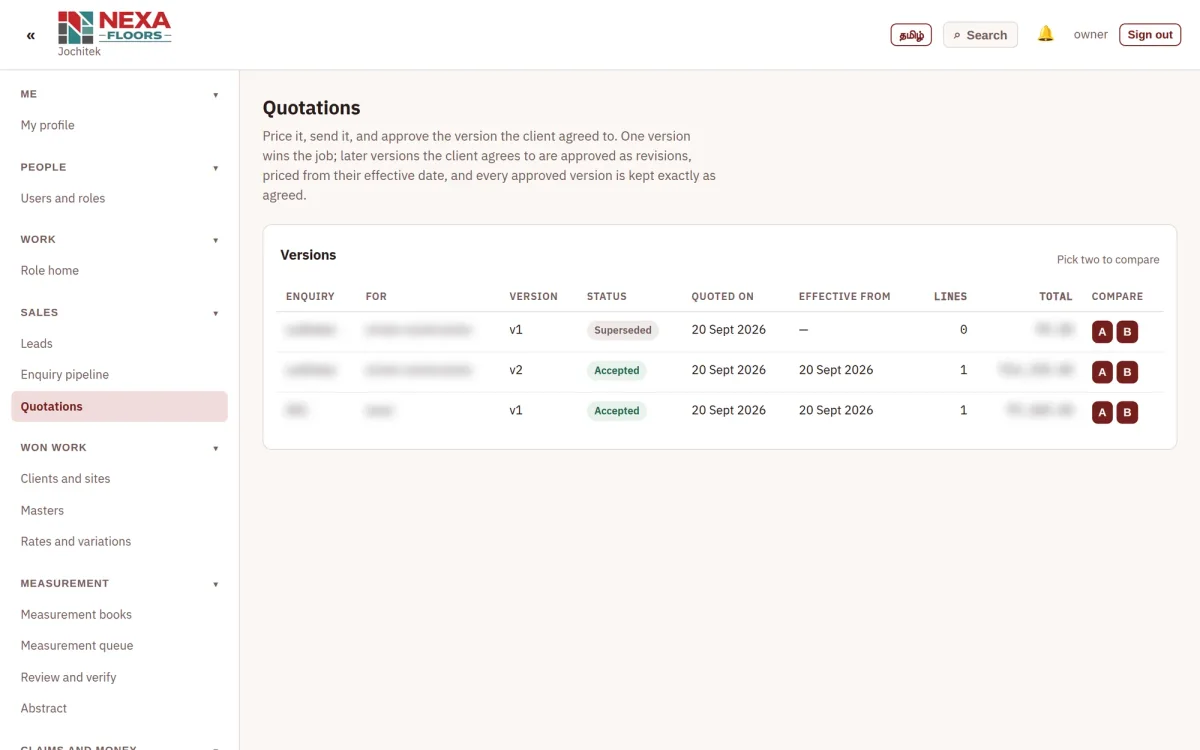This screenshot has height=750, width=1200.
Task: Collapse the MEASUREMENT sidebar section
Action: tap(120, 584)
